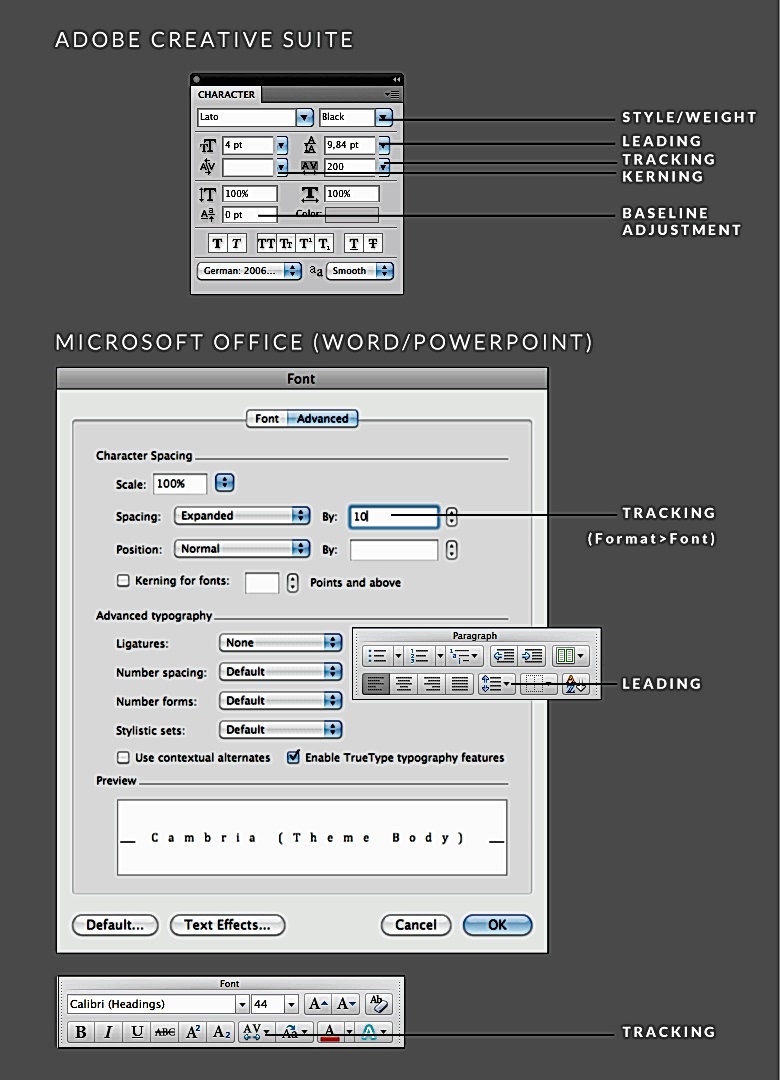The image size is (780, 1080).
Task: Click the Strikethrough T button in Character panel
Action: (373, 243)
